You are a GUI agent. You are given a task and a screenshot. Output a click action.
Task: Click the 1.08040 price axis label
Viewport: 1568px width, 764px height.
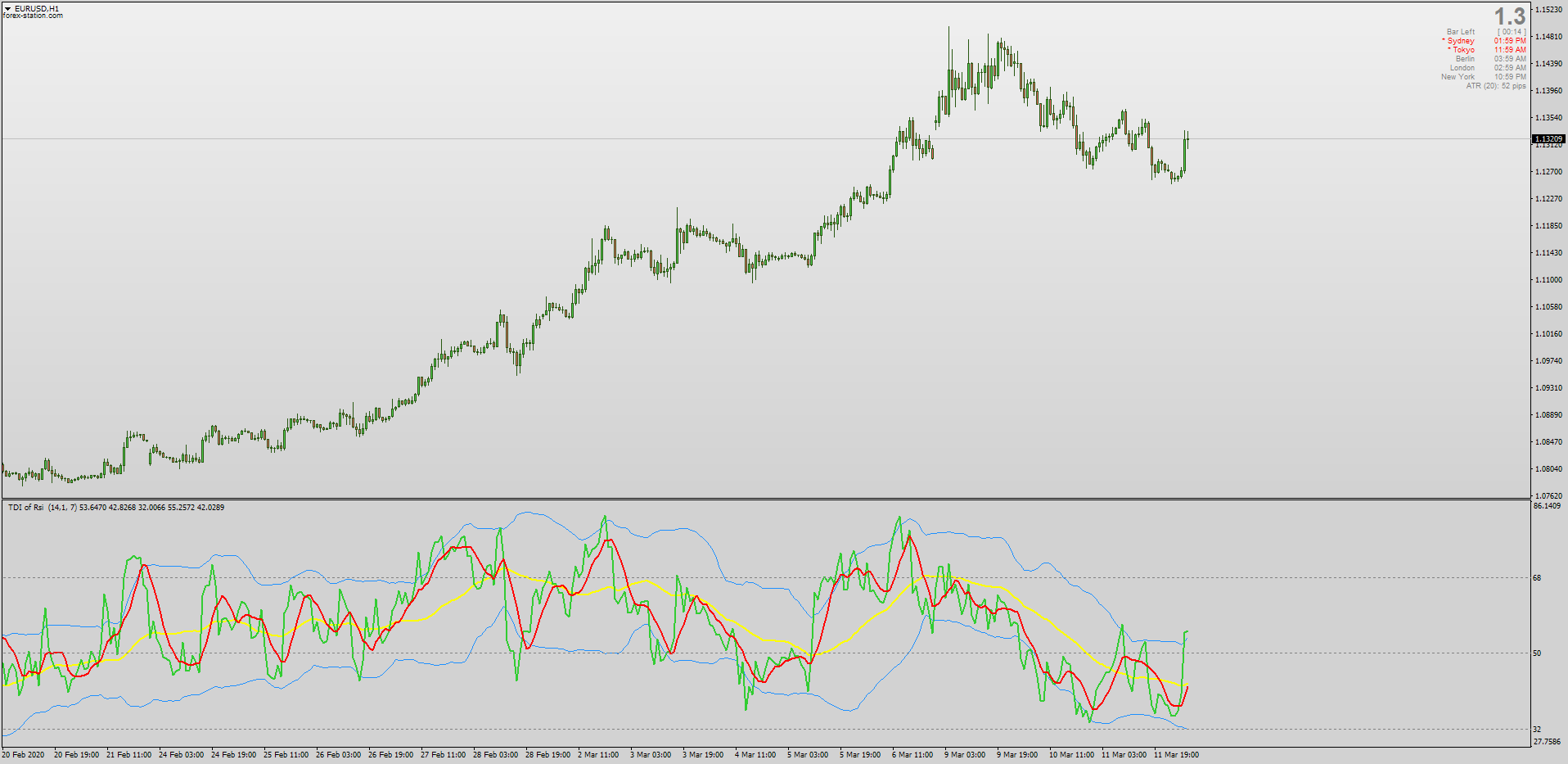(1548, 469)
